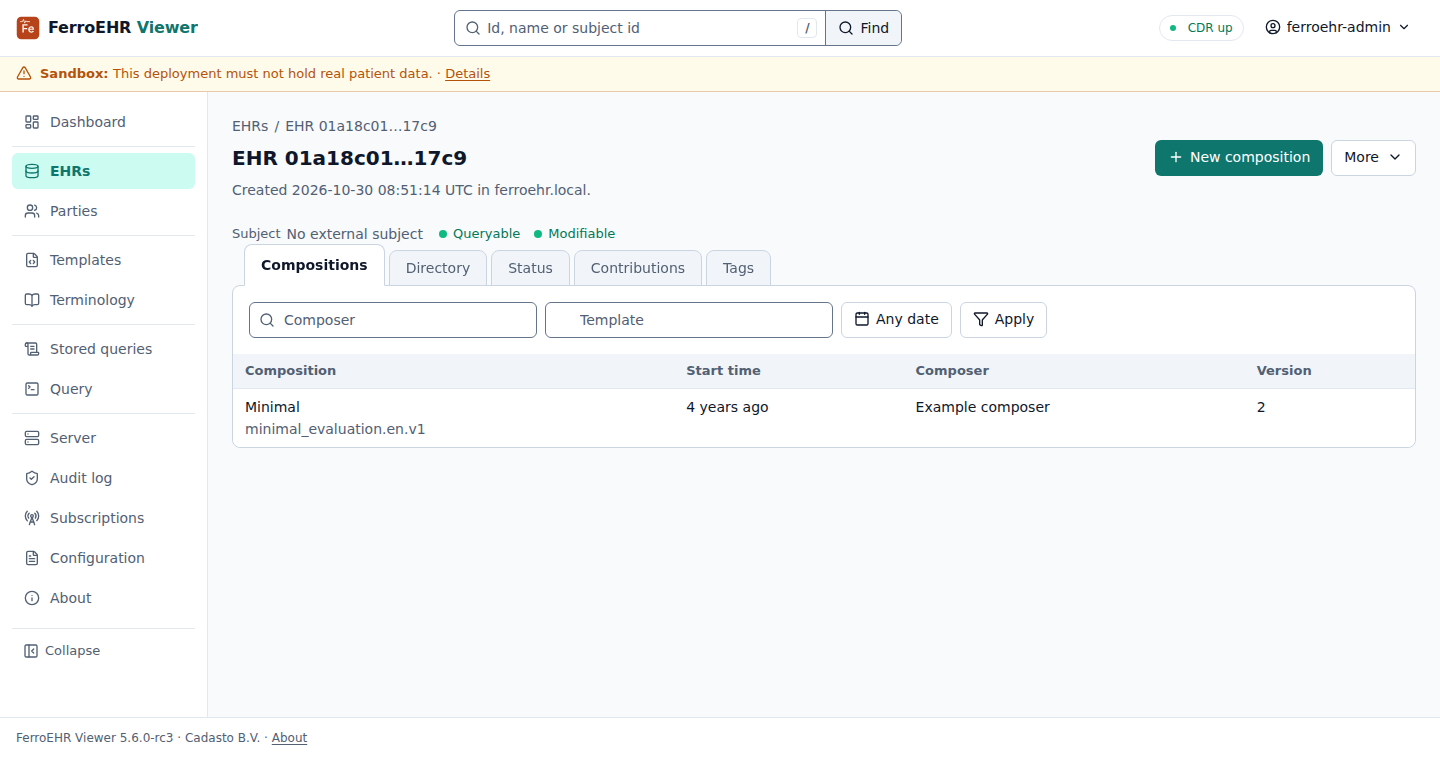Click the Start time column header
This screenshot has height=757, width=1440.
coord(723,371)
